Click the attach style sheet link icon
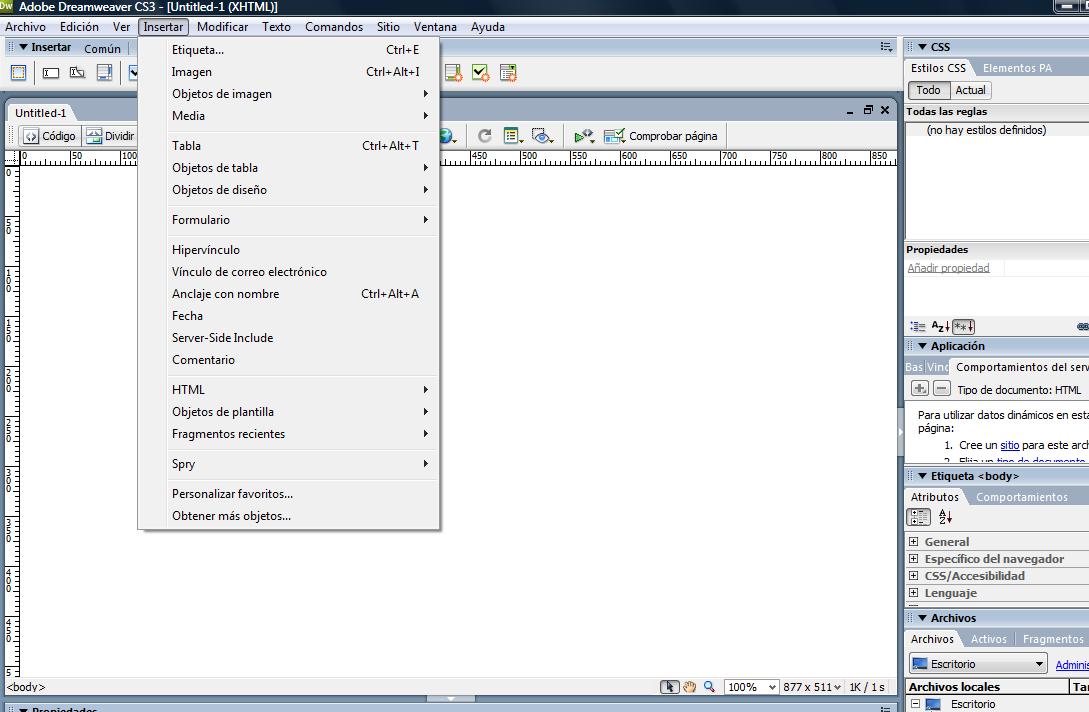Image resolution: width=1089 pixels, height=712 pixels. [x=1083, y=326]
